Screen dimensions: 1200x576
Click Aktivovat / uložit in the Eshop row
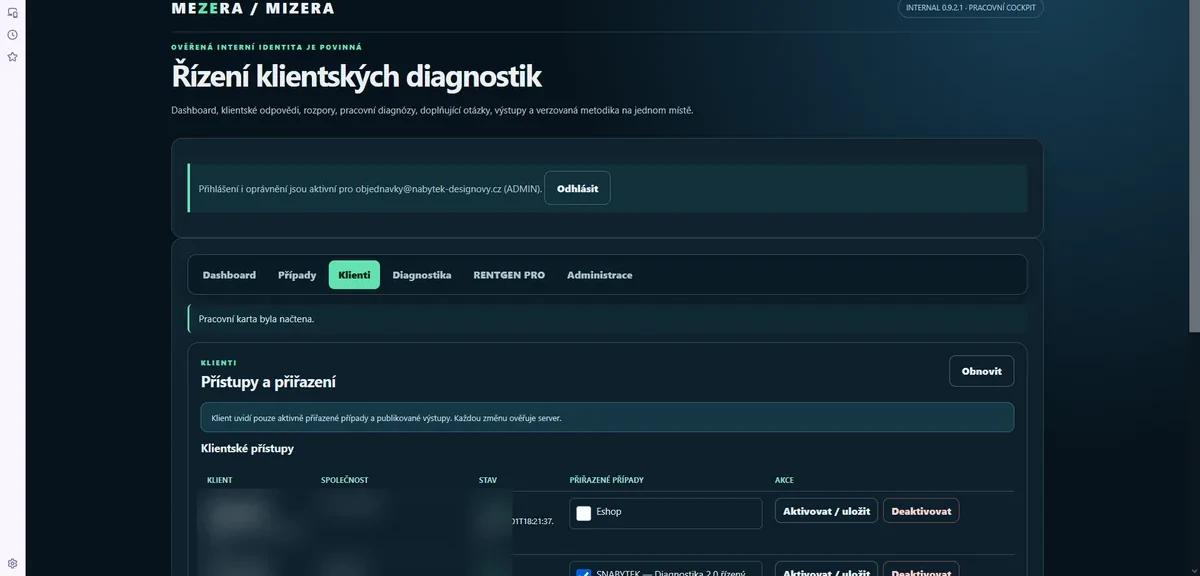826,511
